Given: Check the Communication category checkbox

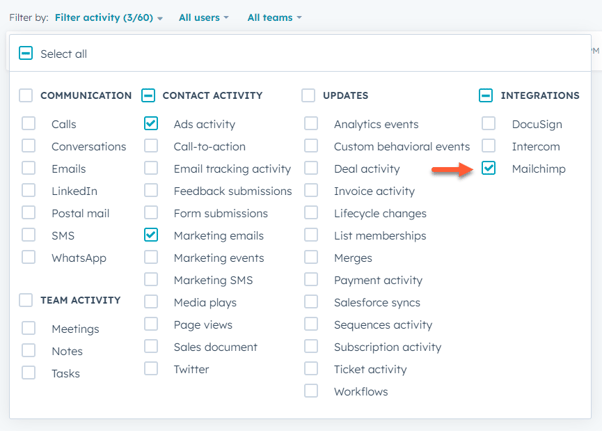Looking at the screenshot, I should pyautogui.click(x=26, y=96).
